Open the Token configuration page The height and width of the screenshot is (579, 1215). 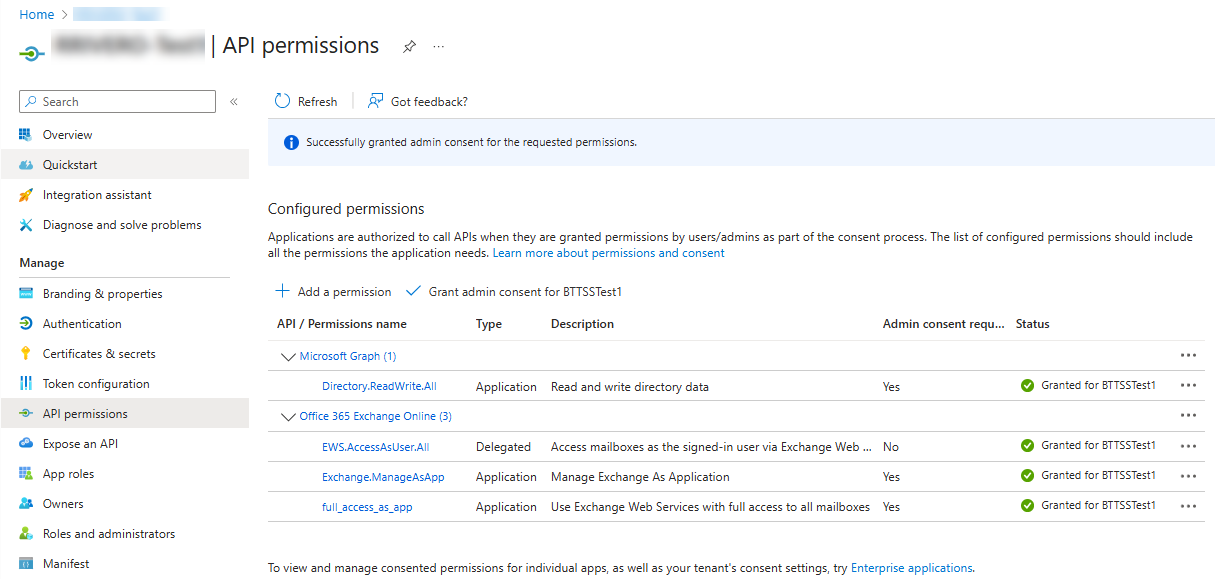tap(96, 384)
